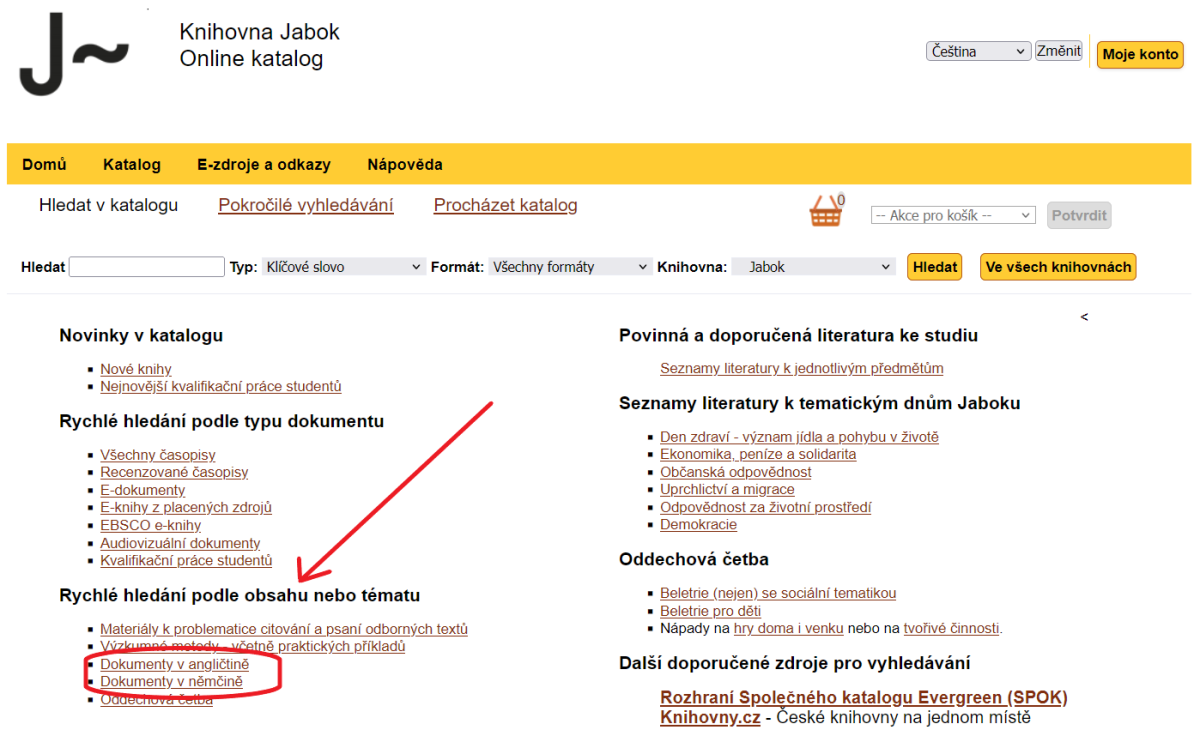Open the Knihovna dropdown set to Jabok

[812, 266]
